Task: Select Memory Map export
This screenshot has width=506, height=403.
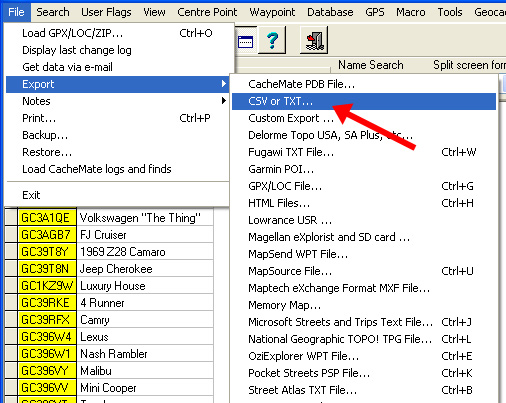Action: tap(364, 305)
